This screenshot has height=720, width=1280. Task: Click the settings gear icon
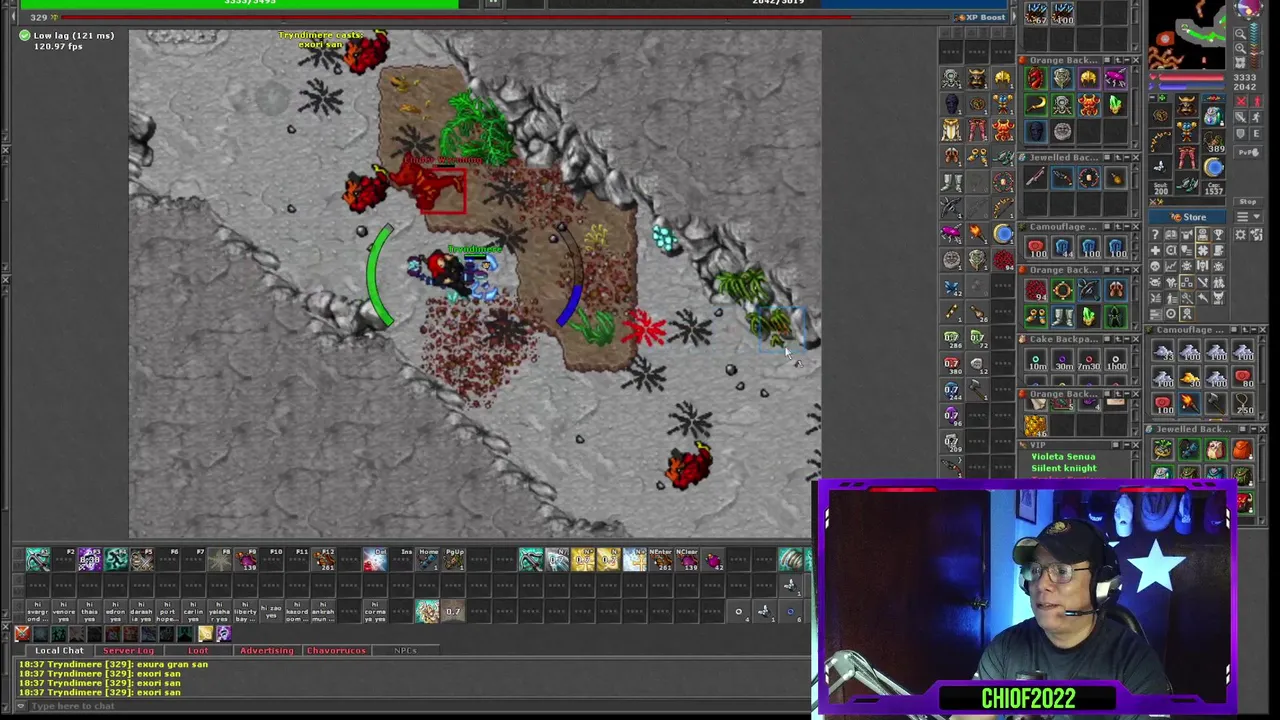[x=1240, y=234]
